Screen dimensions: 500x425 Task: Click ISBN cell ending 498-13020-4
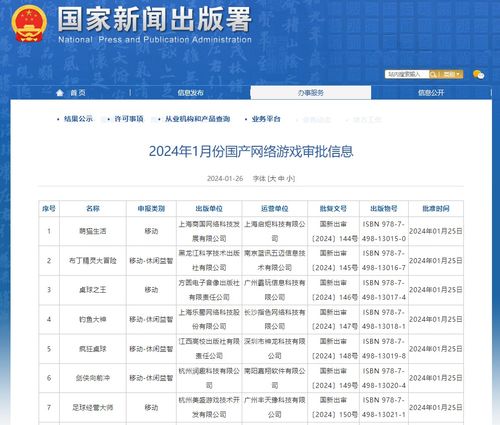(x=384, y=378)
